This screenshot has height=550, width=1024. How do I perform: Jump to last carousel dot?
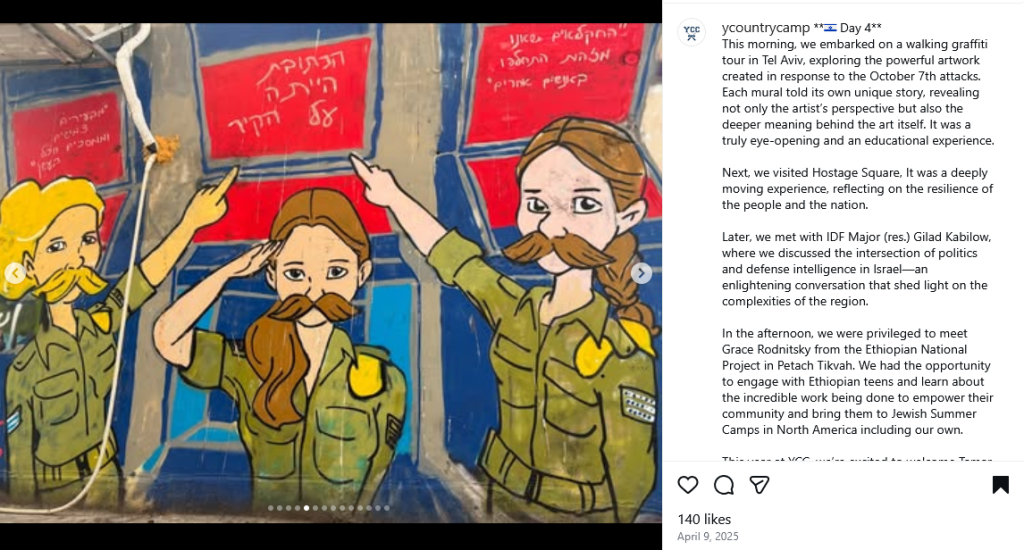pyautogui.click(x=387, y=508)
